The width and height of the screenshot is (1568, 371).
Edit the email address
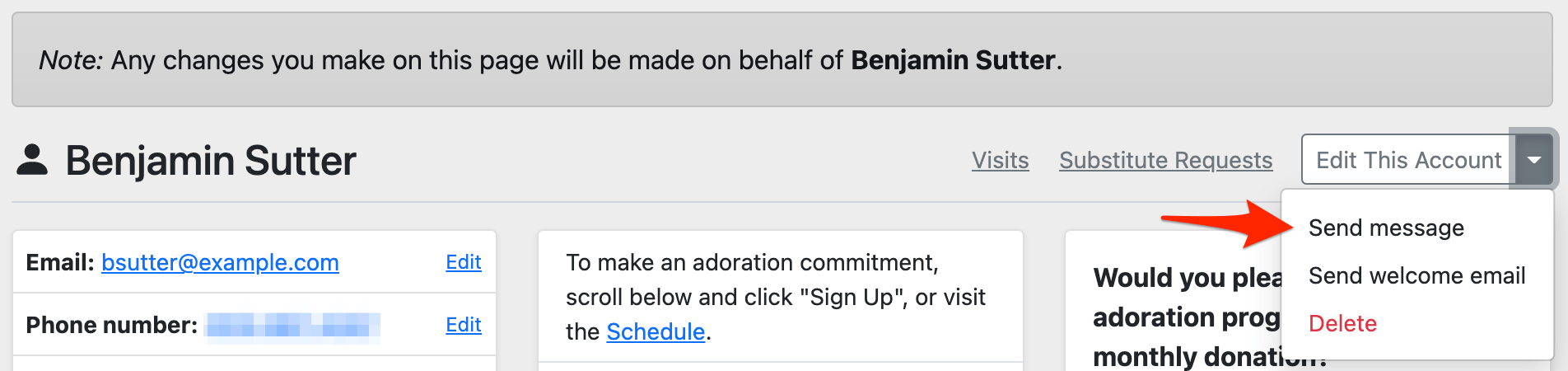[463, 262]
